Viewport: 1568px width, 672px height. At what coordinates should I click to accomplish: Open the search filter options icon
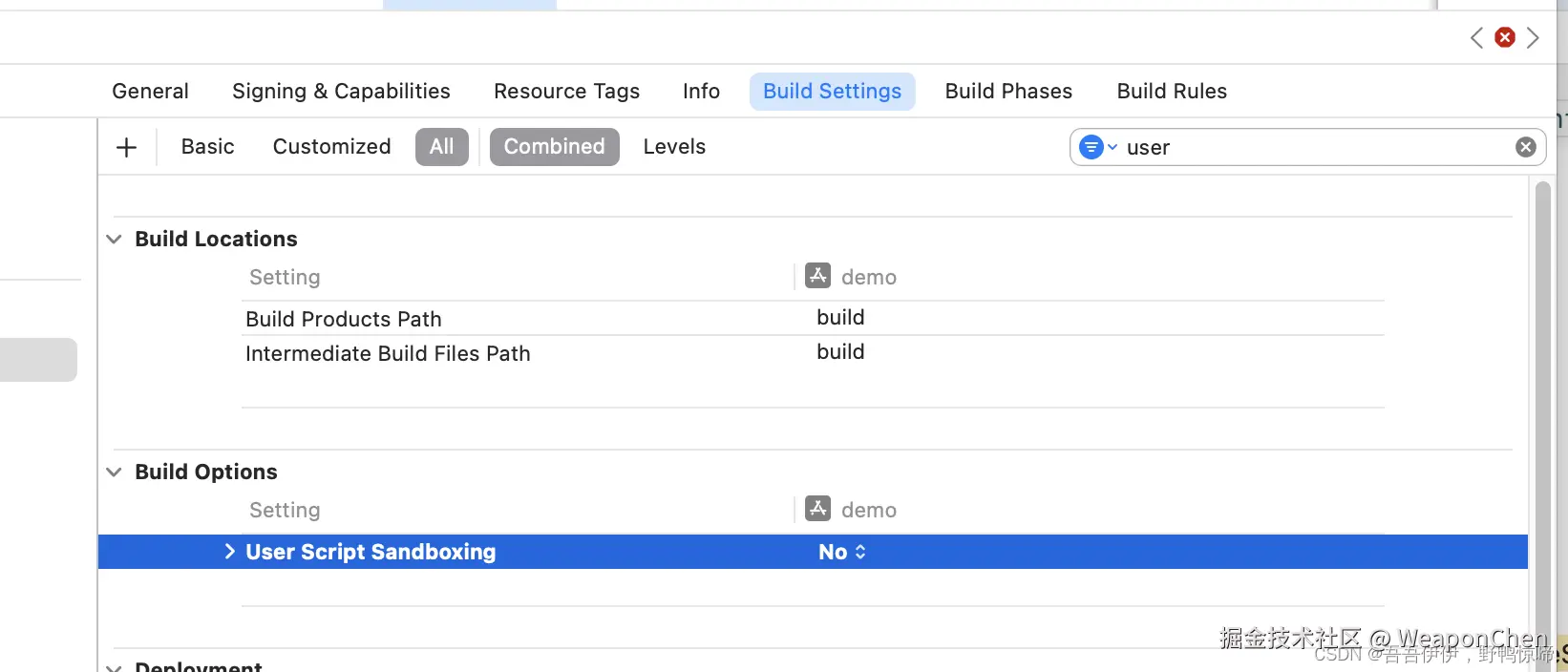point(1097,147)
